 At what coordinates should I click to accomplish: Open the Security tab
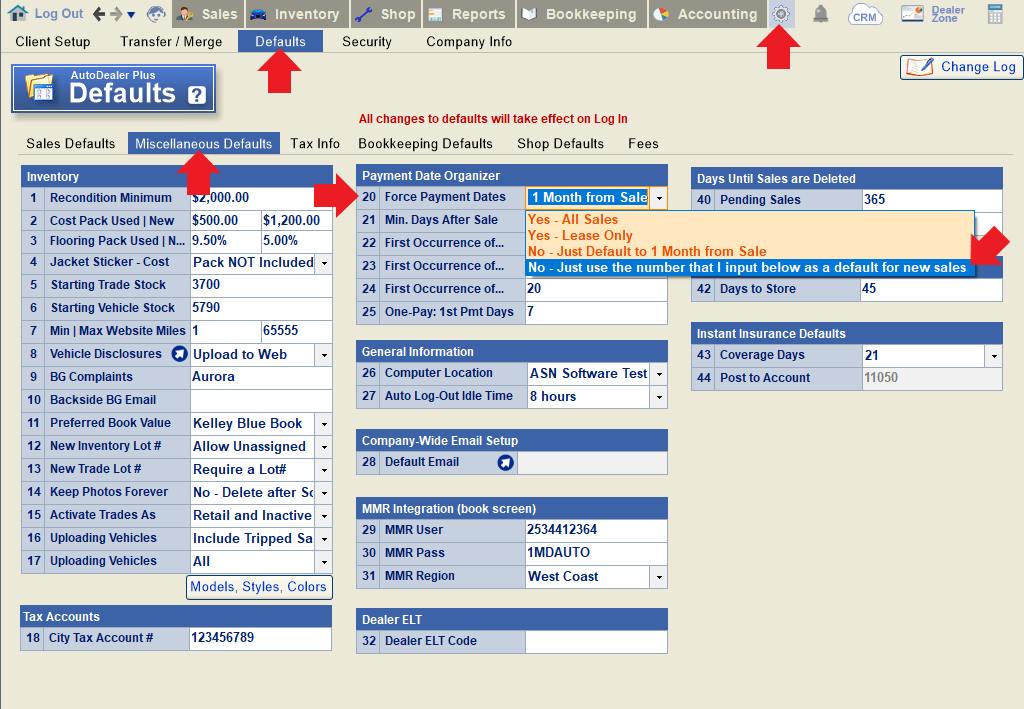click(367, 42)
